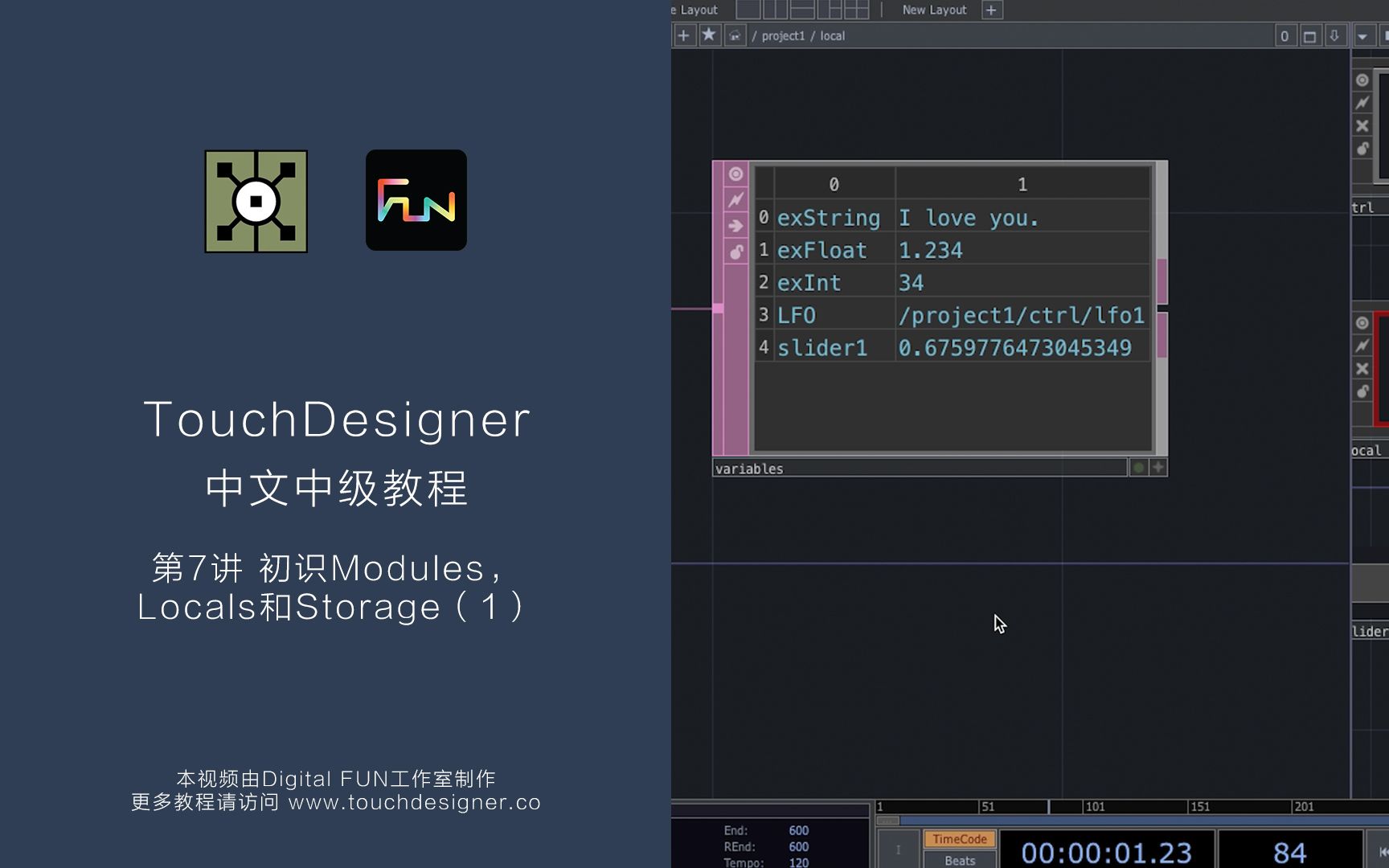
Task: Click pink input connector on variables node
Action: tap(718, 309)
